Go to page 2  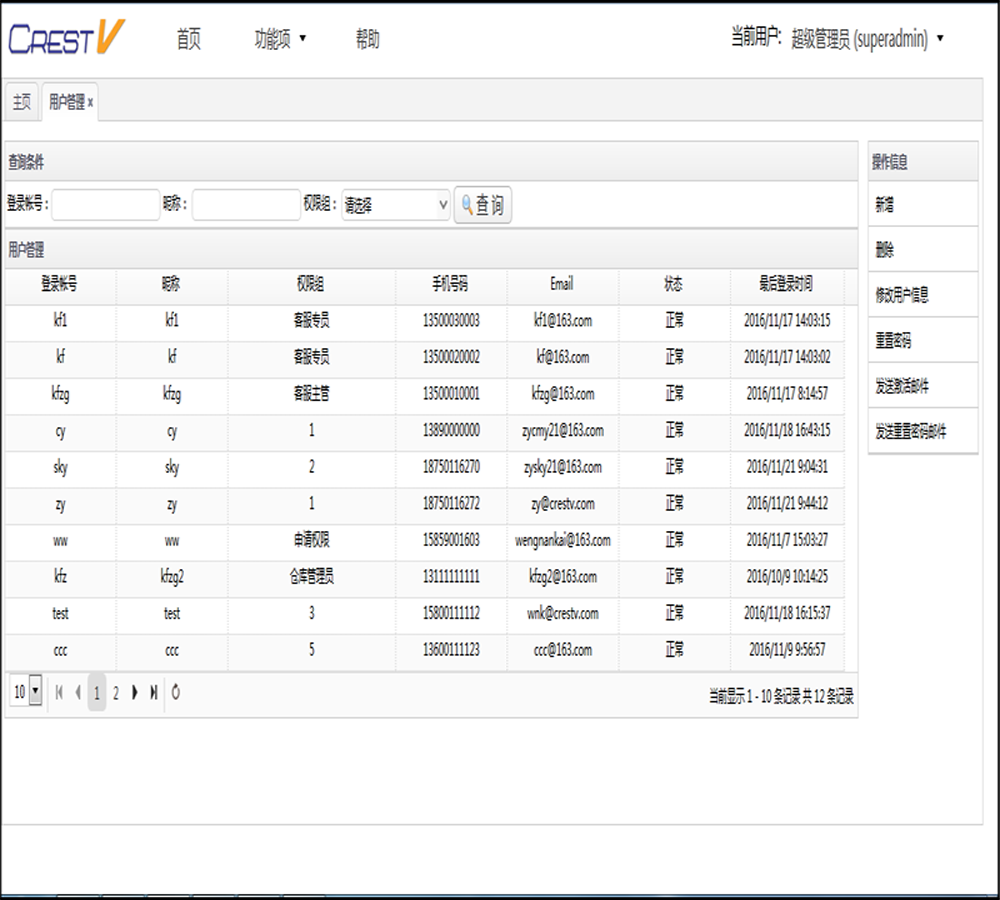click(115, 692)
